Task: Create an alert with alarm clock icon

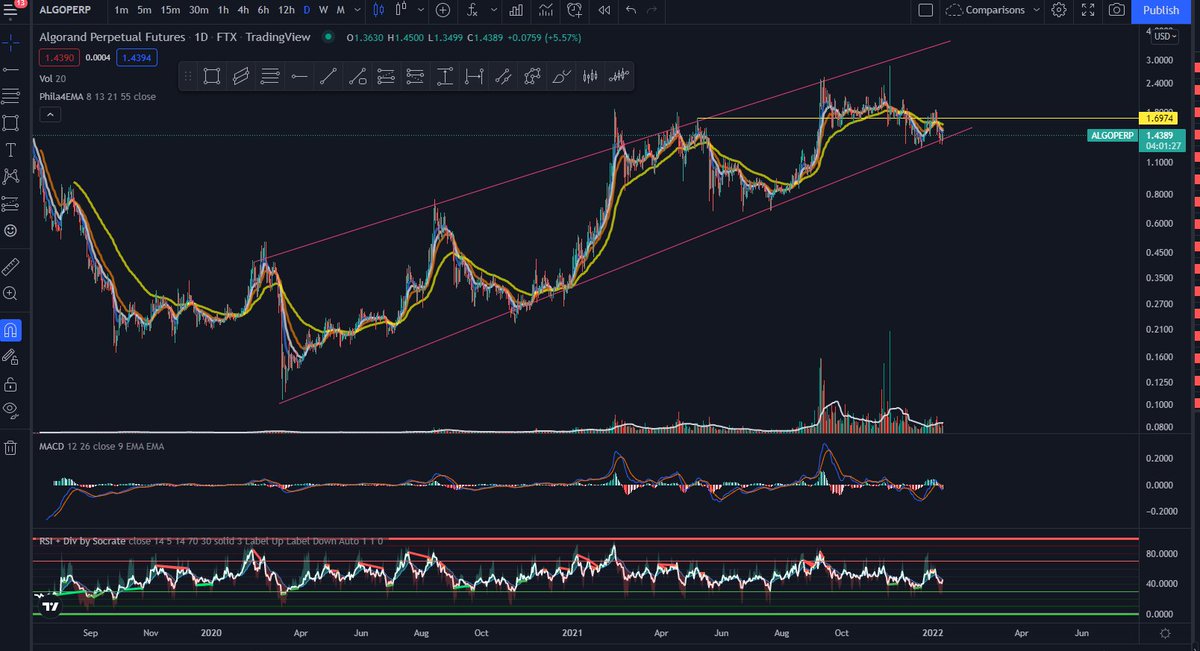Action: (574, 10)
